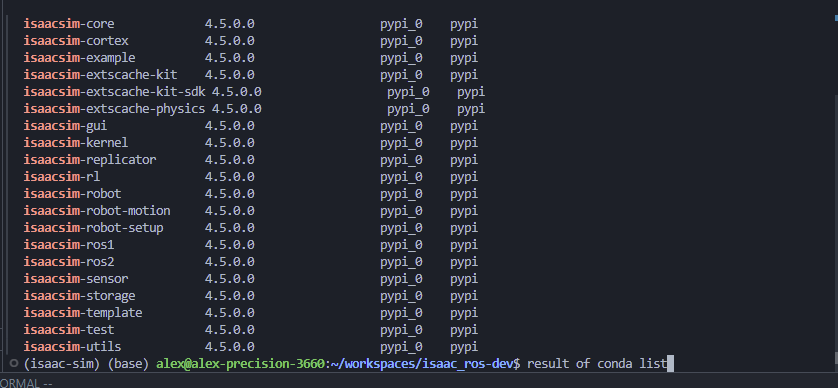Click the isaacsim-robot-setup package name
The height and width of the screenshot is (388, 838).
94,228
